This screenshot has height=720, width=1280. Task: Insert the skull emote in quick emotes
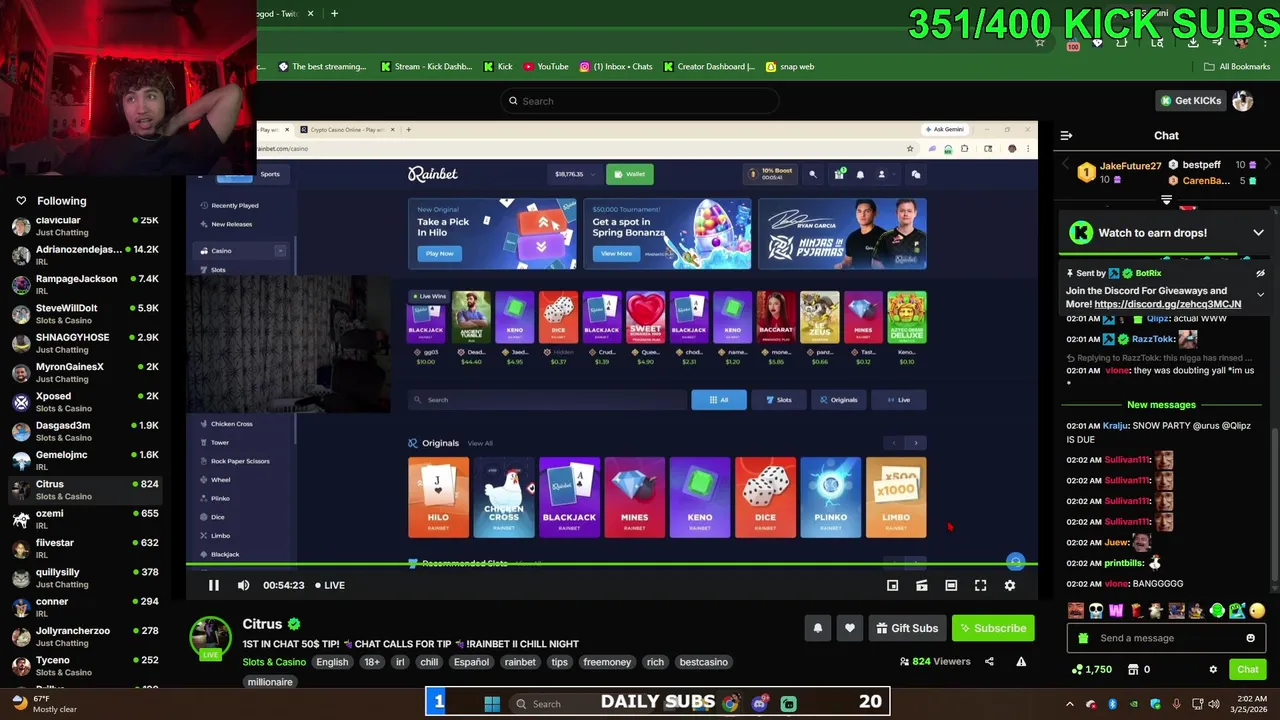(x=1096, y=611)
